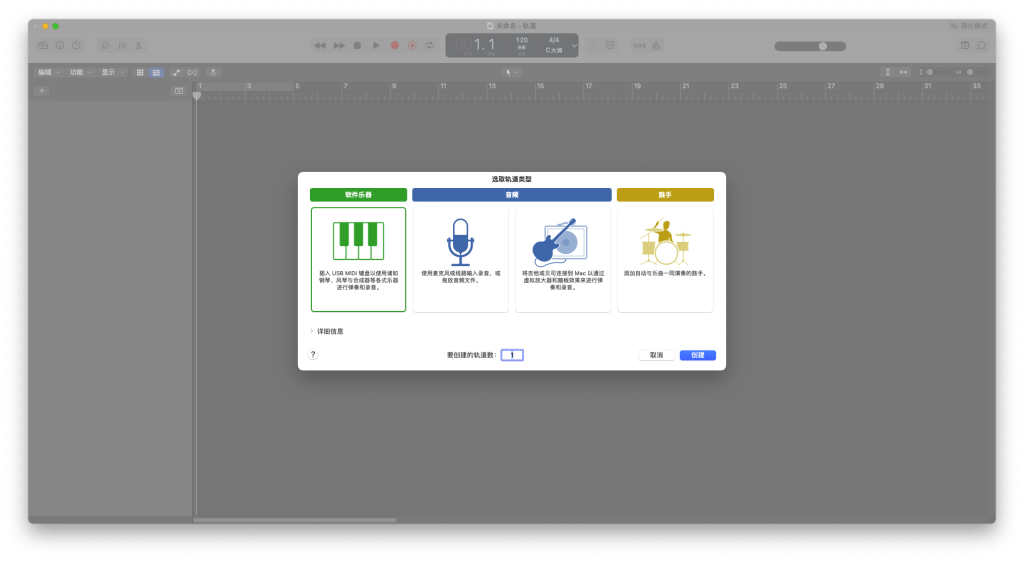Click the plus add track button
The image size is (1024, 561).
42,91
